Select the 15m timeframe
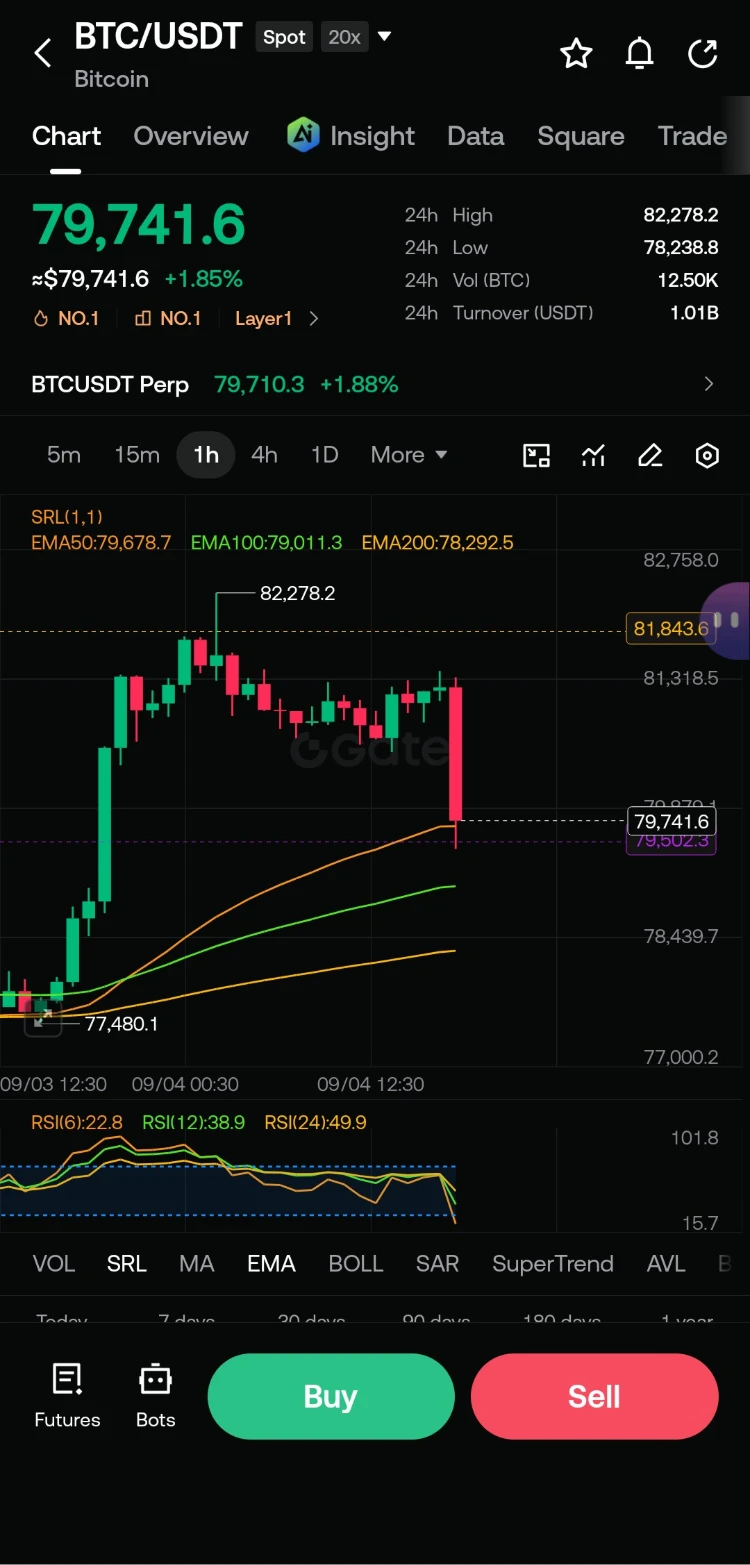This screenshot has width=750, height=1565. click(x=137, y=455)
